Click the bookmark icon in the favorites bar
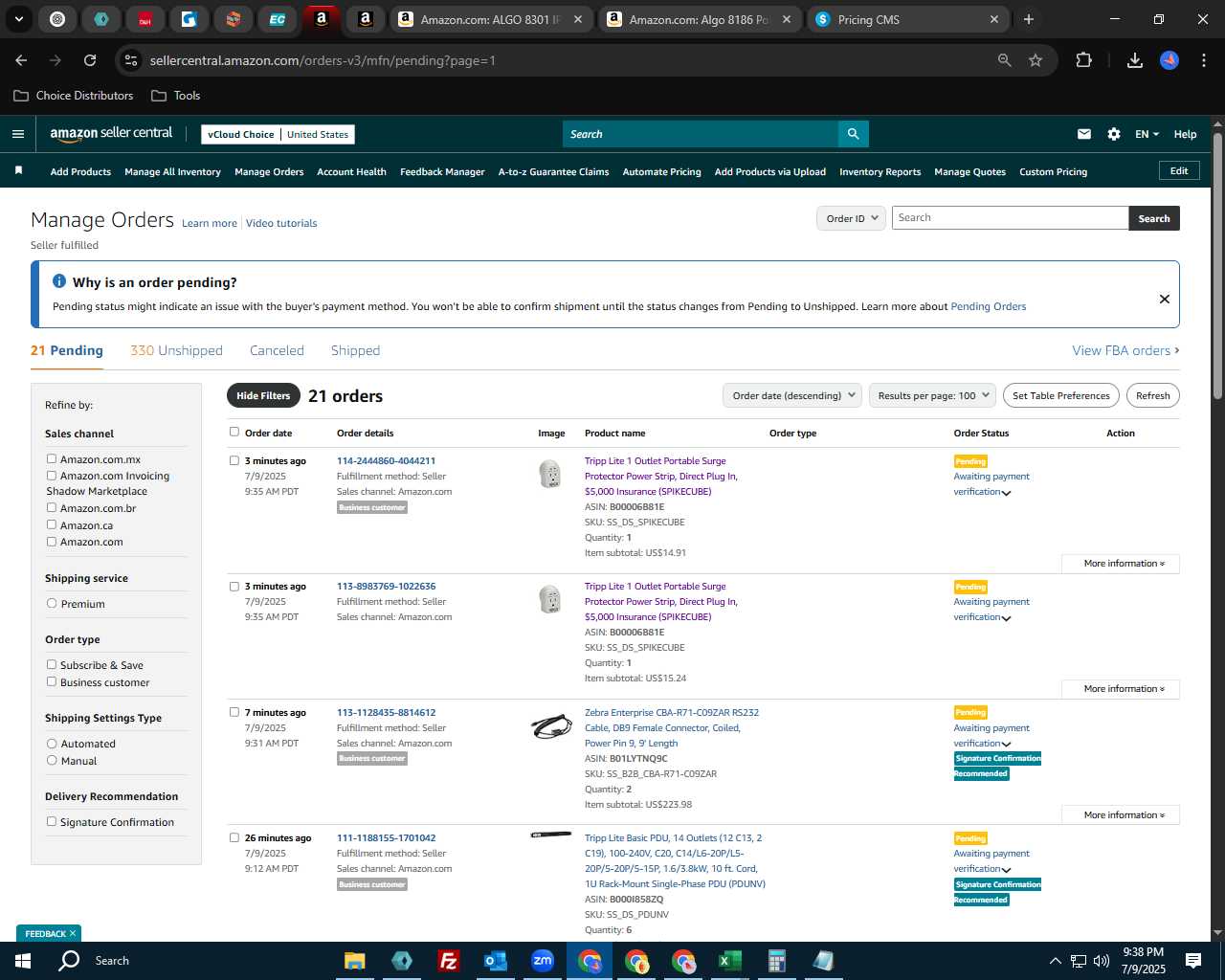This screenshot has height=980, width=1225. tap(18, 171)
